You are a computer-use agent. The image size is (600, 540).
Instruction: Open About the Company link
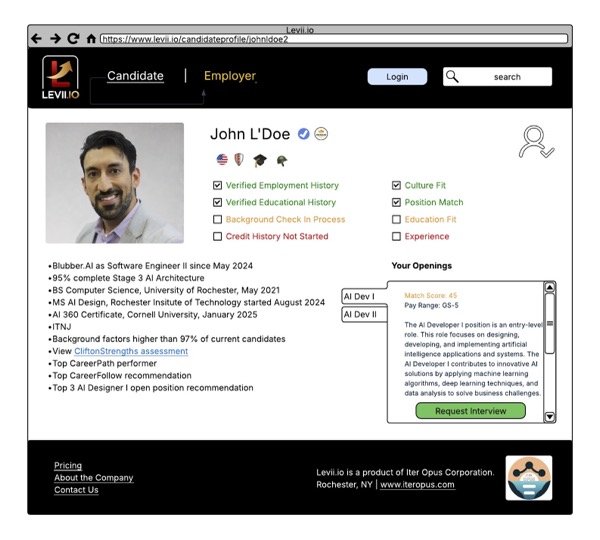(94, 478)
